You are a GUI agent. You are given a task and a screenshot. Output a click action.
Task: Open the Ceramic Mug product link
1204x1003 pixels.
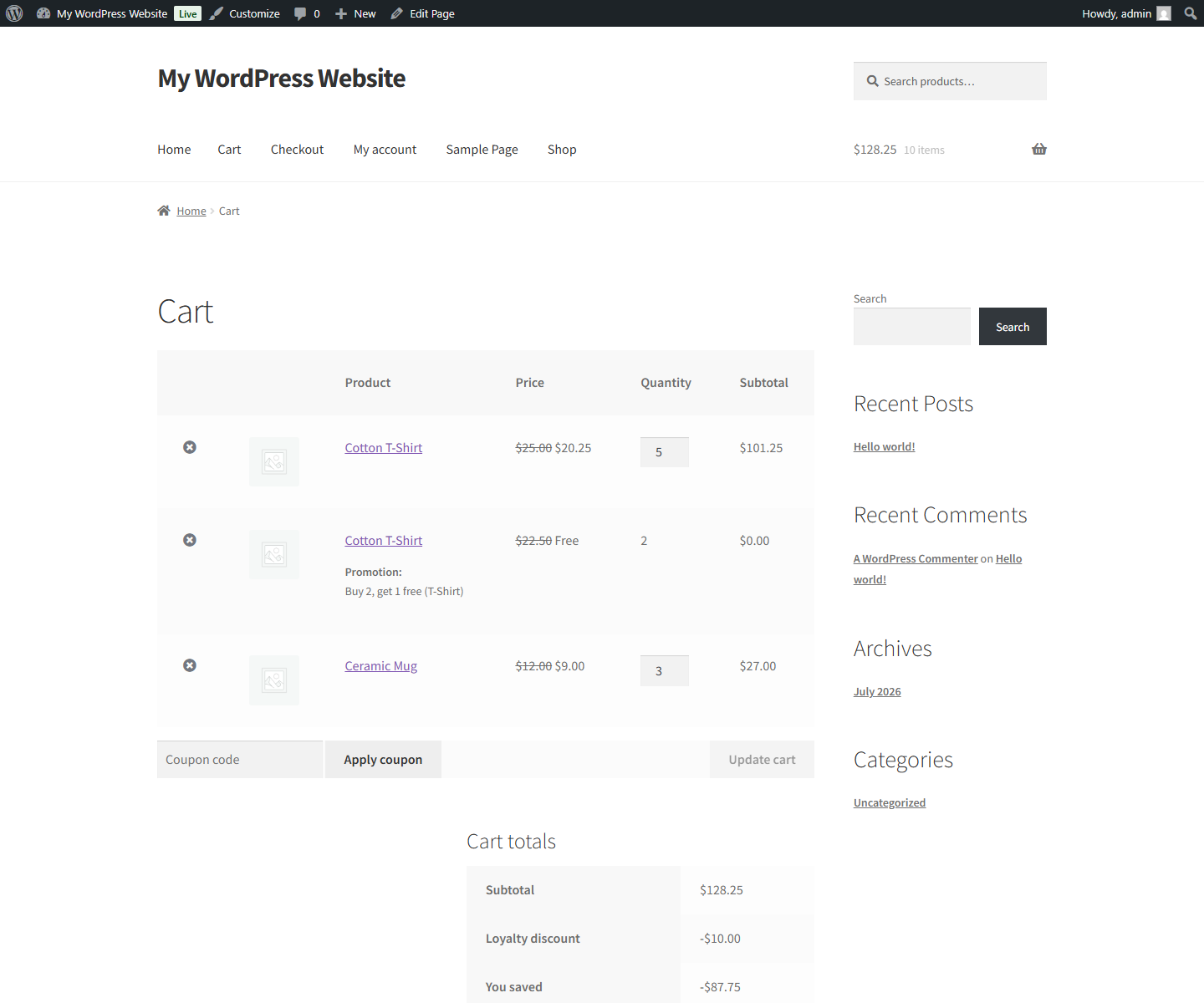click(x=381, y=666)
